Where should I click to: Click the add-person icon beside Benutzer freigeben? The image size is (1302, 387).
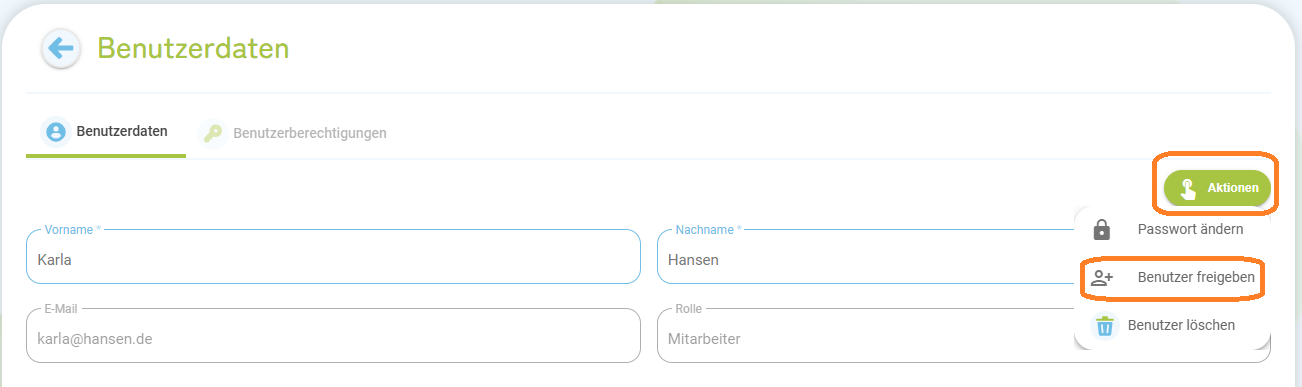point(1102,277)
